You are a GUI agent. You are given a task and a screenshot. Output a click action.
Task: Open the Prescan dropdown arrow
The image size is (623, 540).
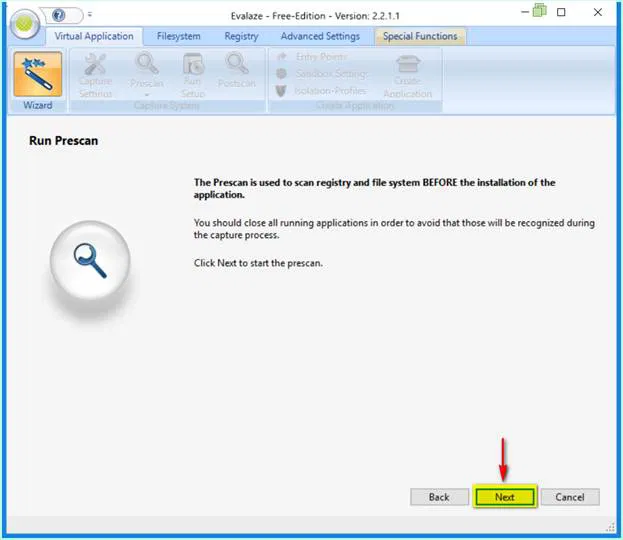pyautogui.click(x=147, y=95)
